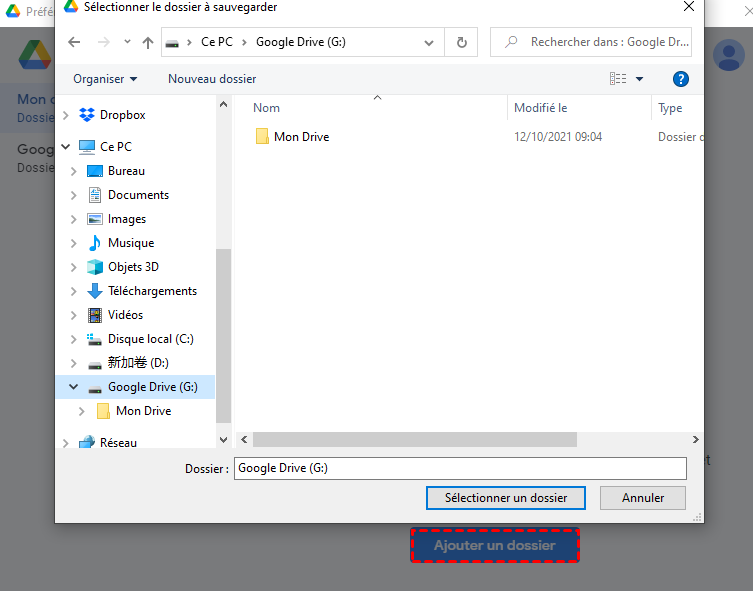The width and height of the screenshot is (753, 591).
Task: Expand the Dropbox tree node
Action: coord(66,115)
